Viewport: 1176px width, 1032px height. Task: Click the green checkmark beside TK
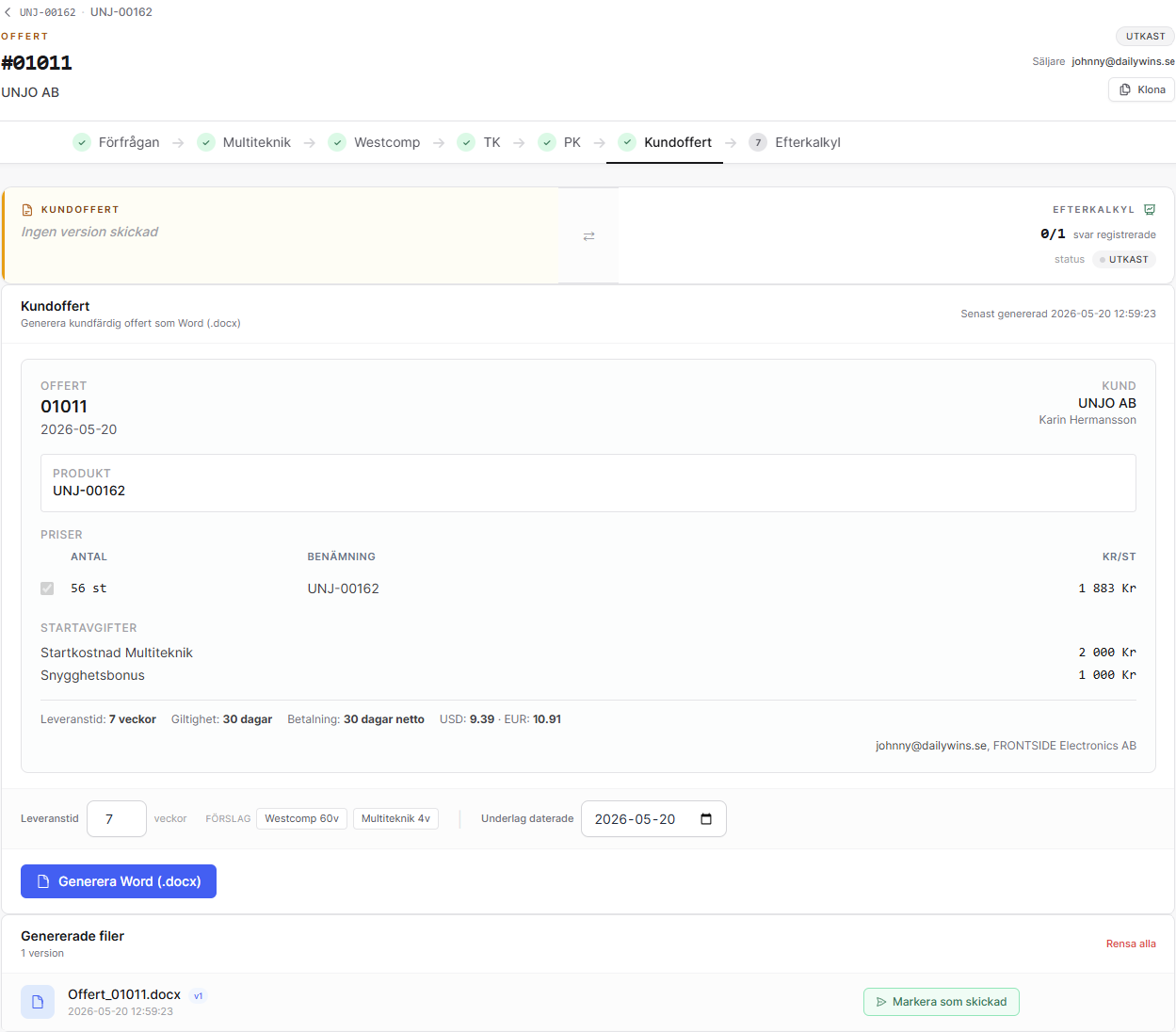point(466,142)
